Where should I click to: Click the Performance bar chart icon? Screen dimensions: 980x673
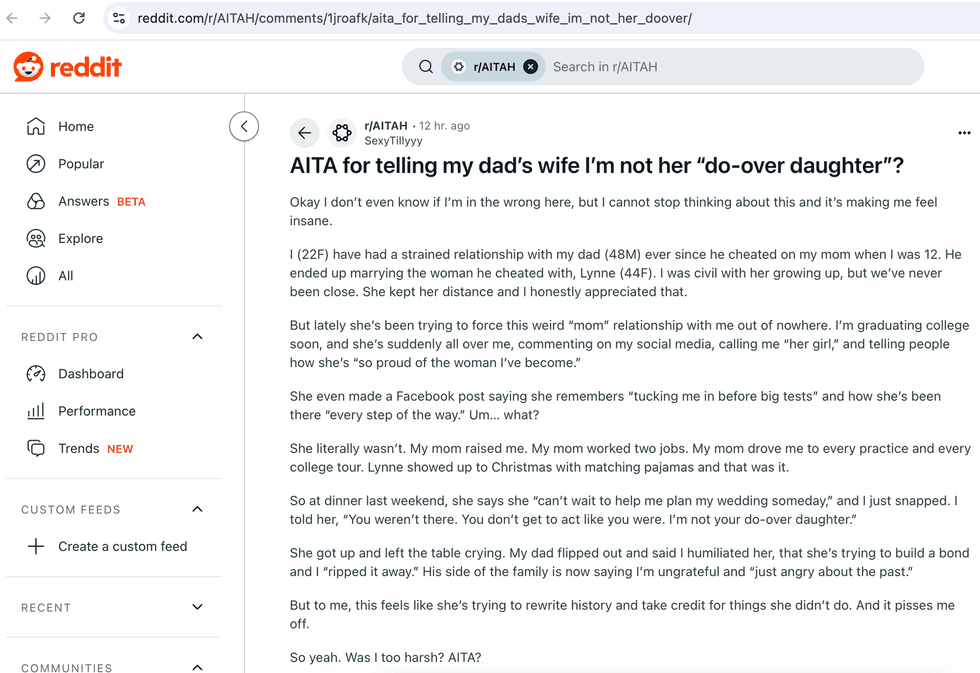pos(36,411)
